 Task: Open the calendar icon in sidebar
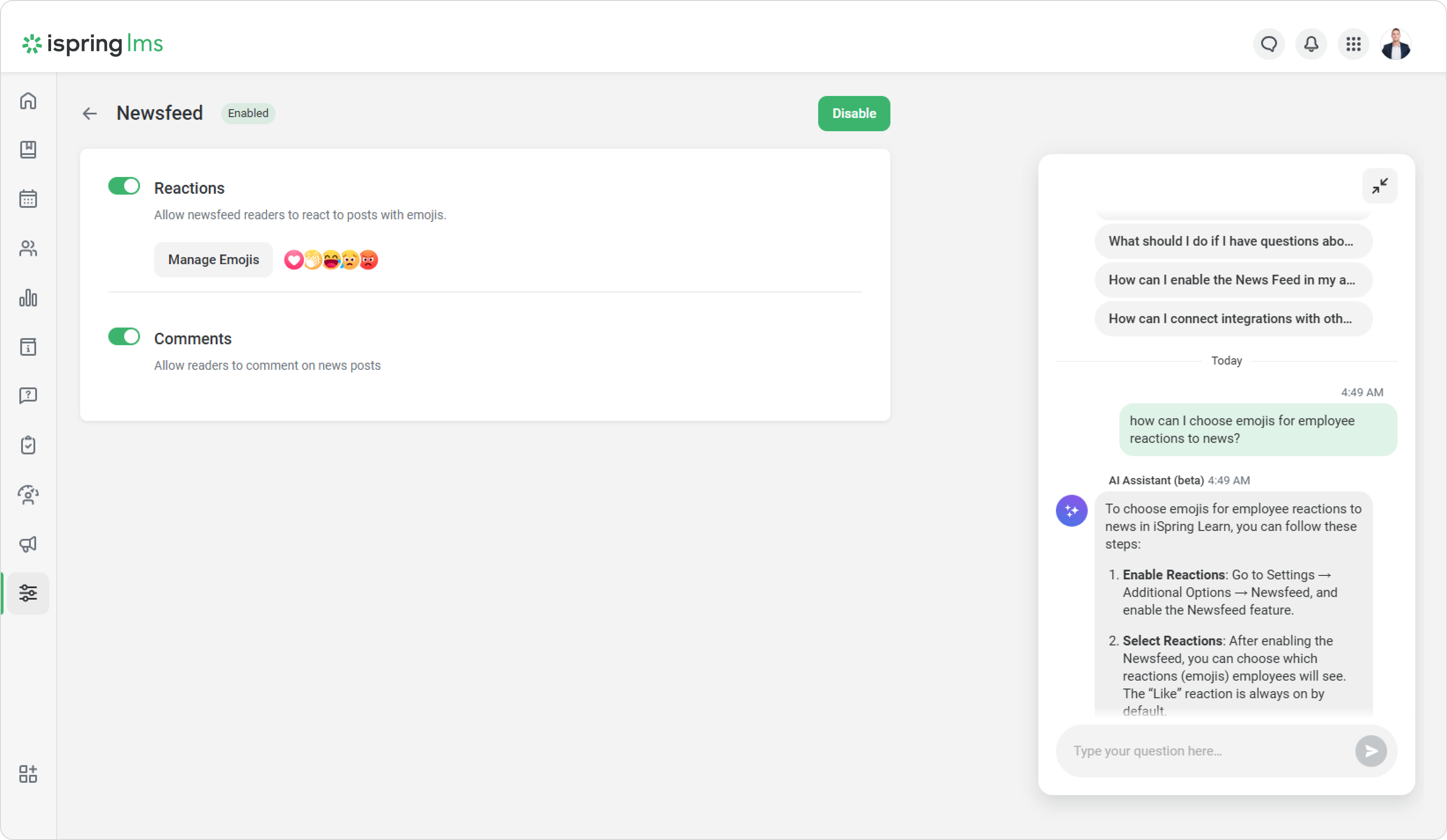(x=28, y=199)
